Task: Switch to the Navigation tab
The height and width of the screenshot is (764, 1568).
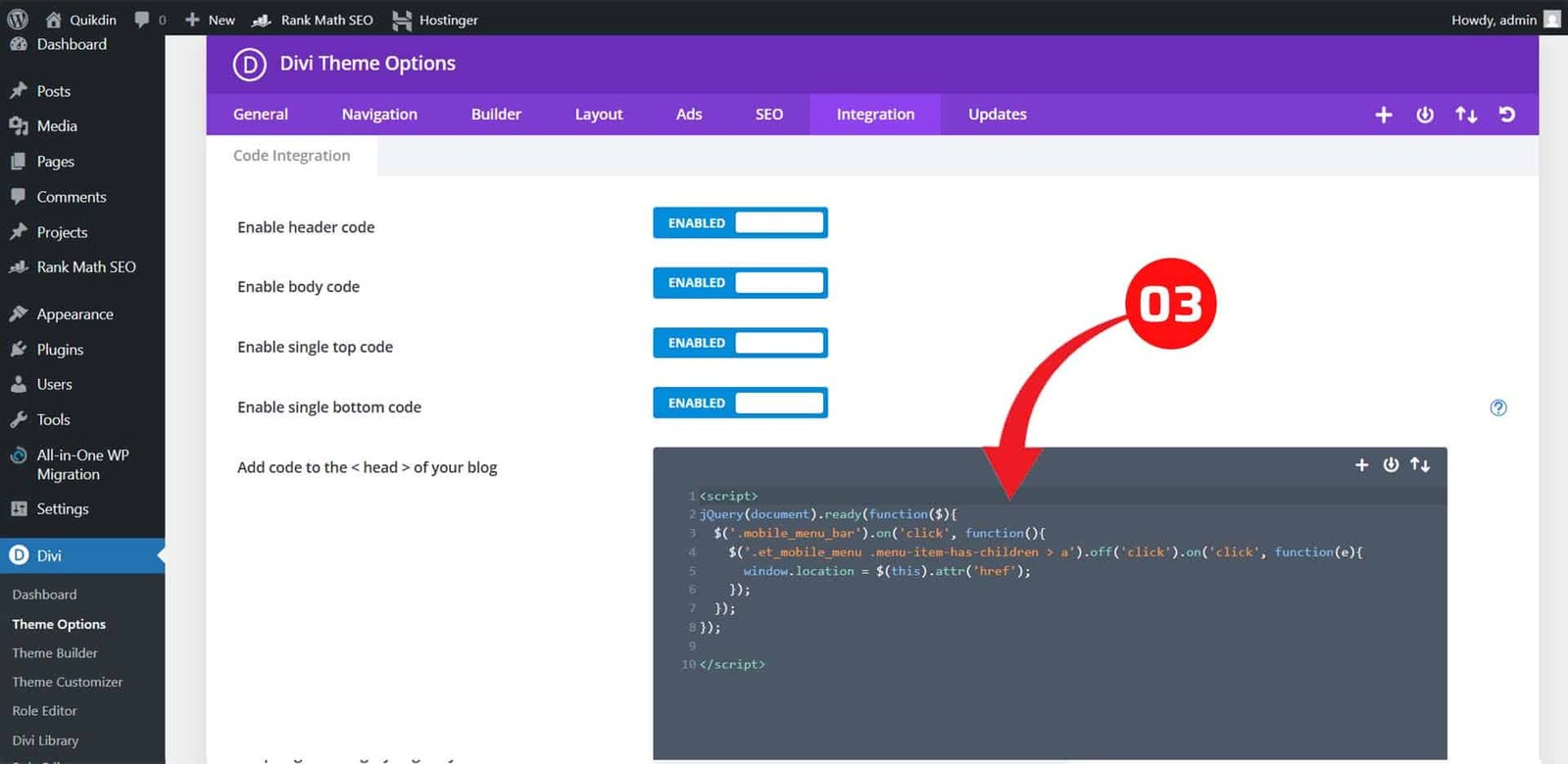Action: click(x=379, y=115)
